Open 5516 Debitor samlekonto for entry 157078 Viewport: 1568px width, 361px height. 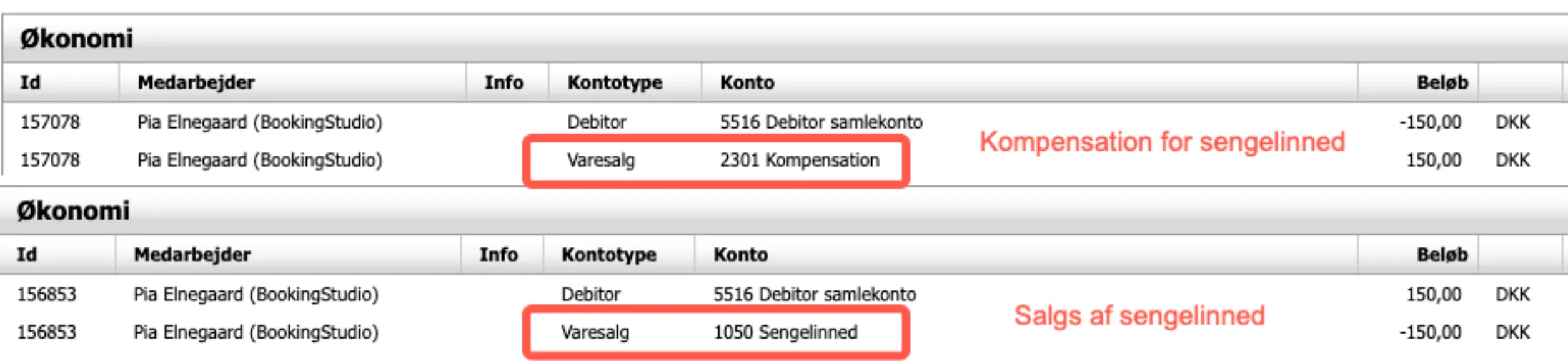[x=821, y=122]
